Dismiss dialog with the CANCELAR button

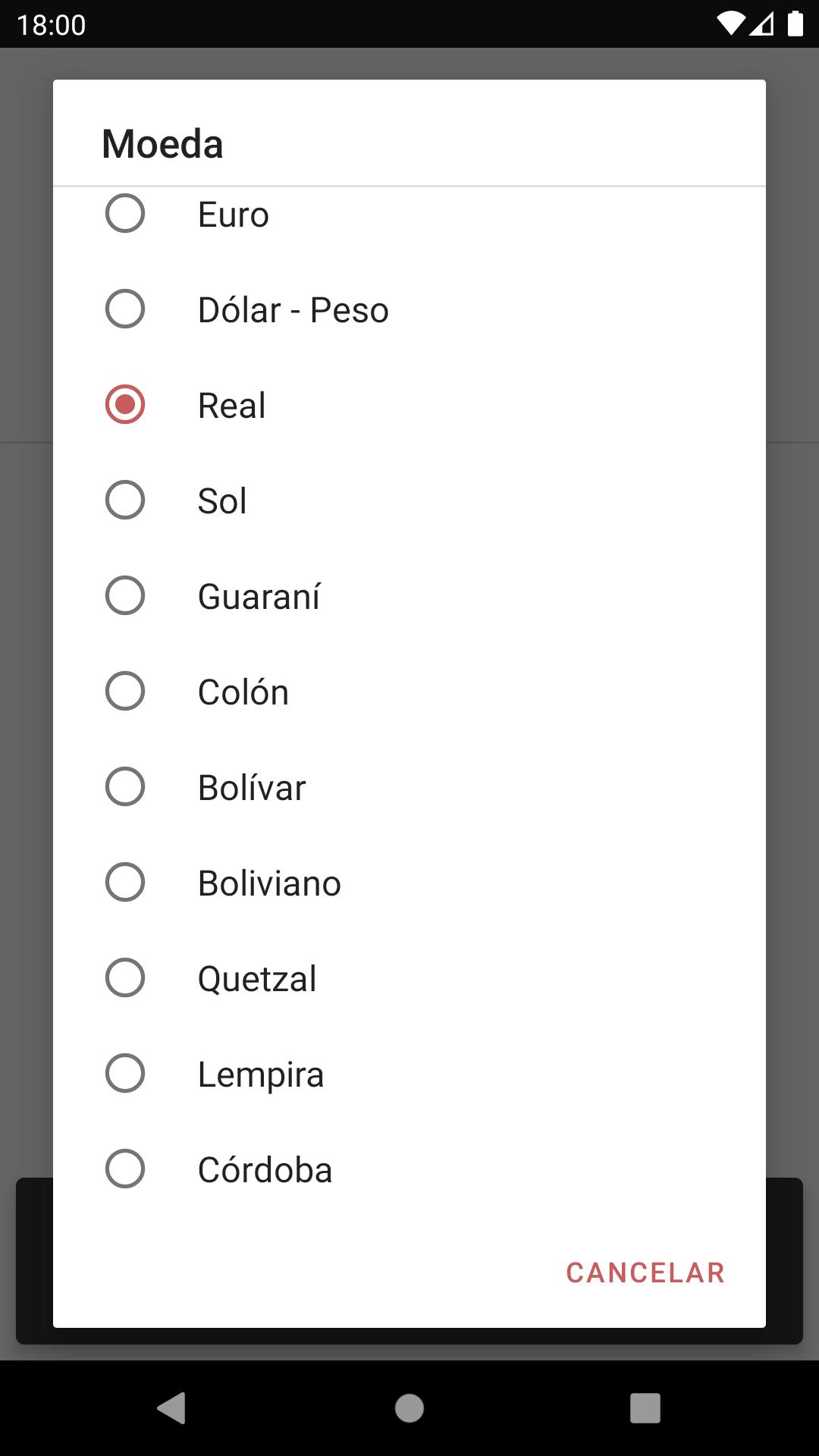(x=645, y=1272)
